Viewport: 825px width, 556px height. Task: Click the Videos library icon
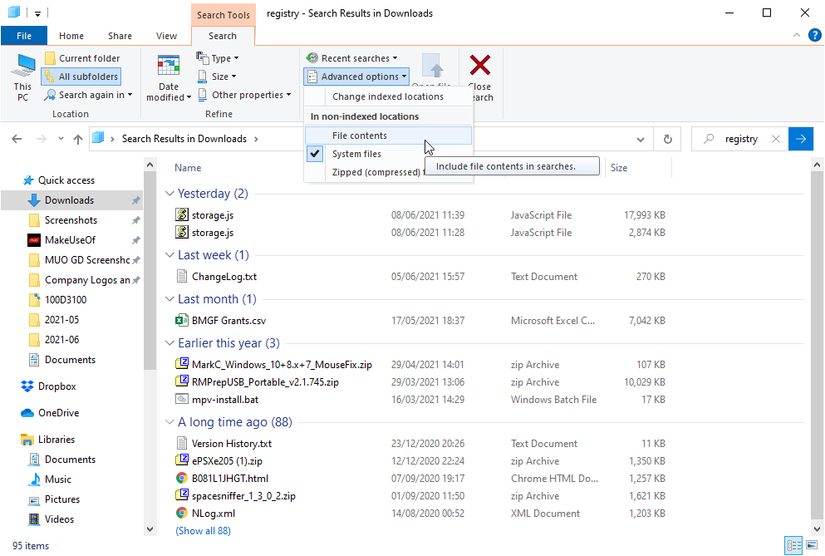click(34, 519)
